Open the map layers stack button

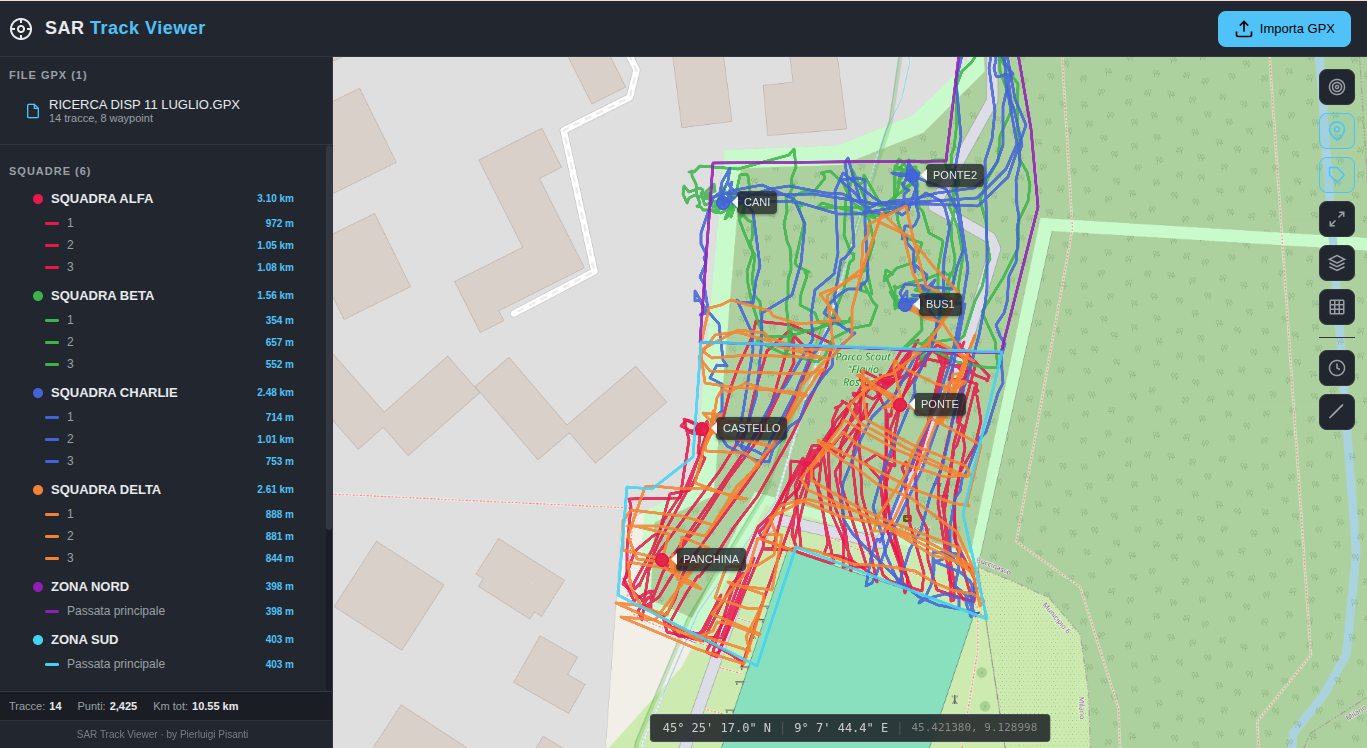pyautogui.click(x=1337, y=263)
